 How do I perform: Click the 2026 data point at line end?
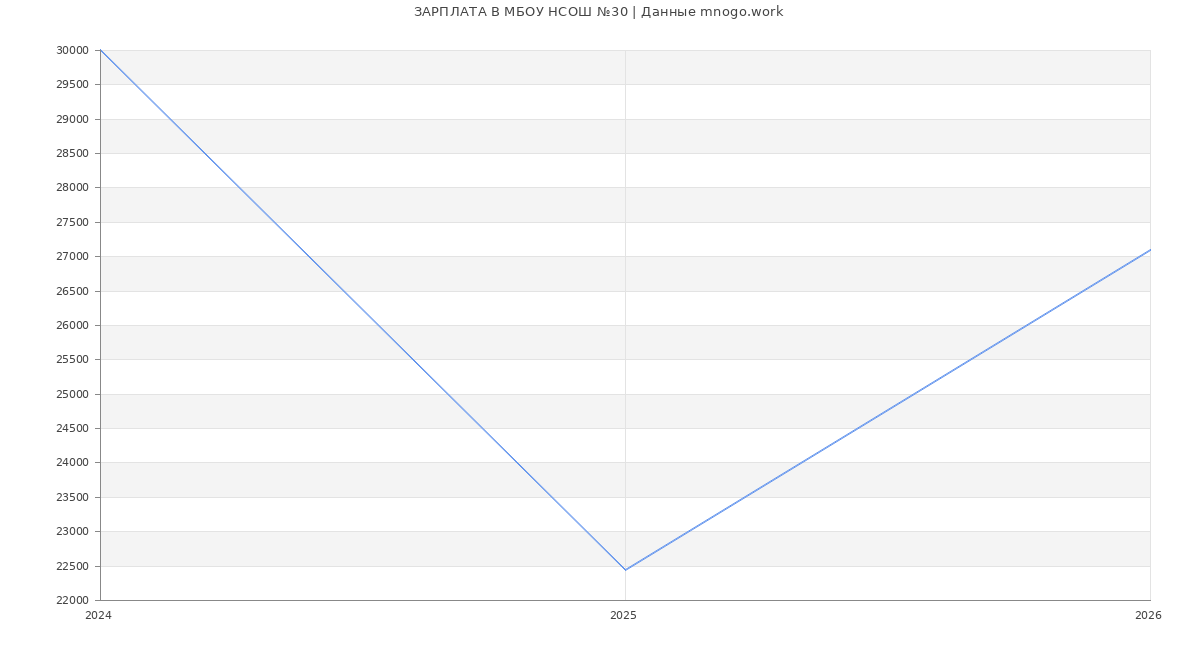tap(1149, 250)
